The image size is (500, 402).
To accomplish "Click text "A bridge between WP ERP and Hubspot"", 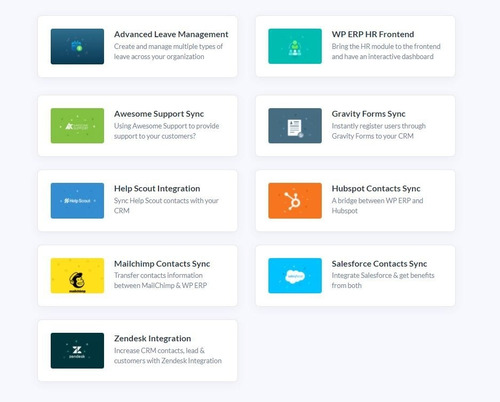I will [377, 206].
